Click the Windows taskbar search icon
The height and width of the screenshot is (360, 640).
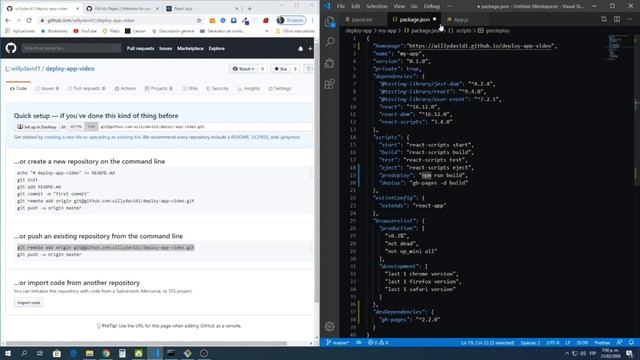pyautogui.click(x=24, y=353)
